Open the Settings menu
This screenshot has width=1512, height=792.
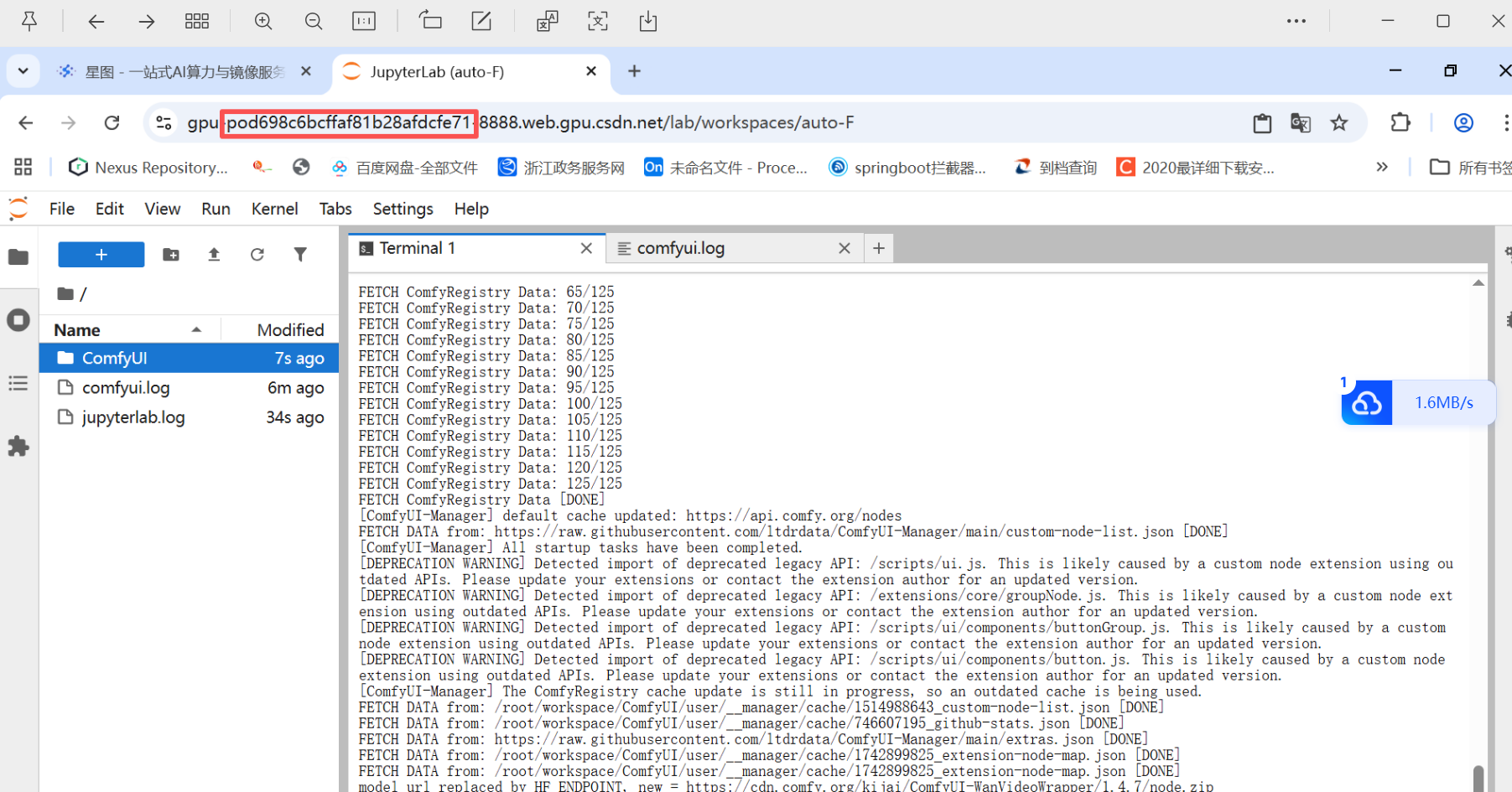(x=403, y=209)
